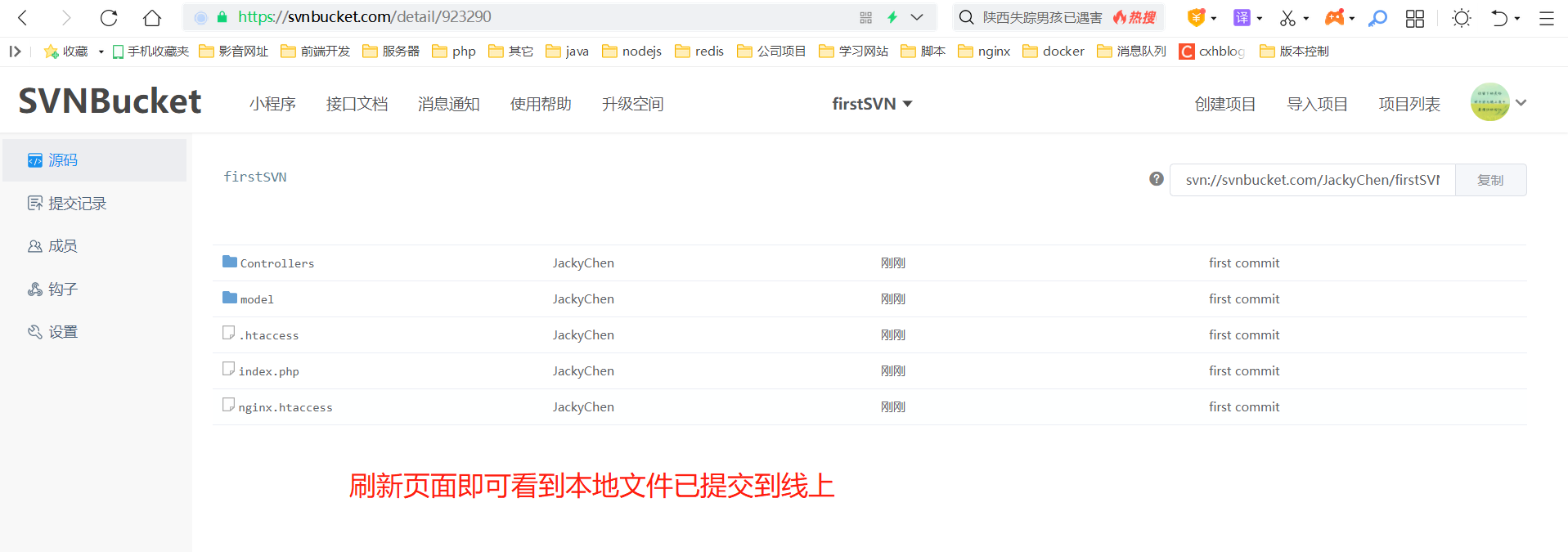The height and width of the screenshot is (552, 1568).
Task: Expand the bookmarks sidebar toggle icon
Action: (x=15, y=52)
